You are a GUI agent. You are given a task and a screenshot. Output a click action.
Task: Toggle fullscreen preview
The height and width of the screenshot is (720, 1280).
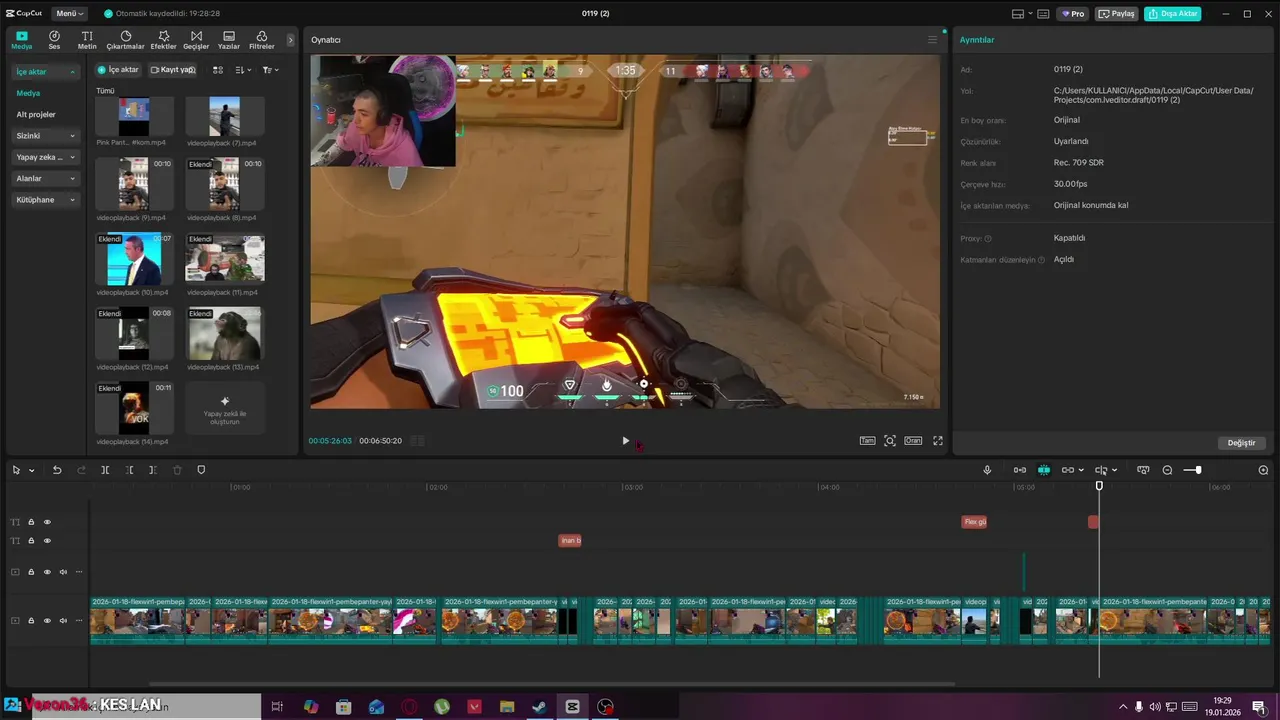coord(938,441)
